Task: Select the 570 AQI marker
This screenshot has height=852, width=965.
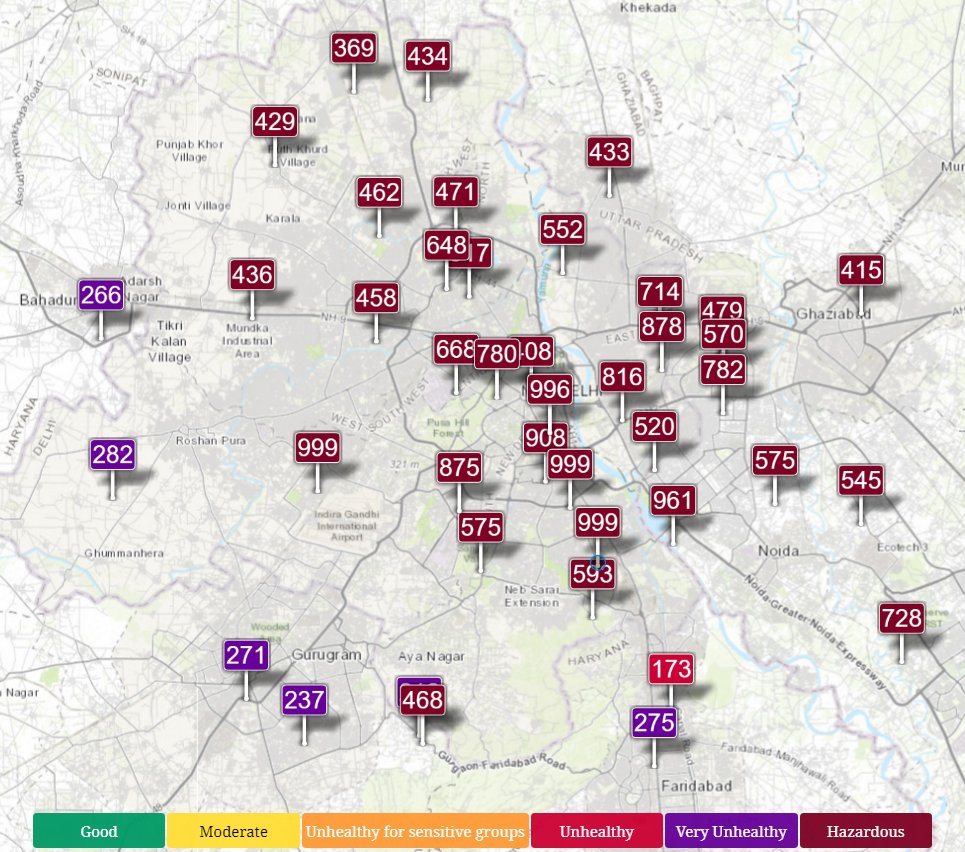Action: [723, 334]
